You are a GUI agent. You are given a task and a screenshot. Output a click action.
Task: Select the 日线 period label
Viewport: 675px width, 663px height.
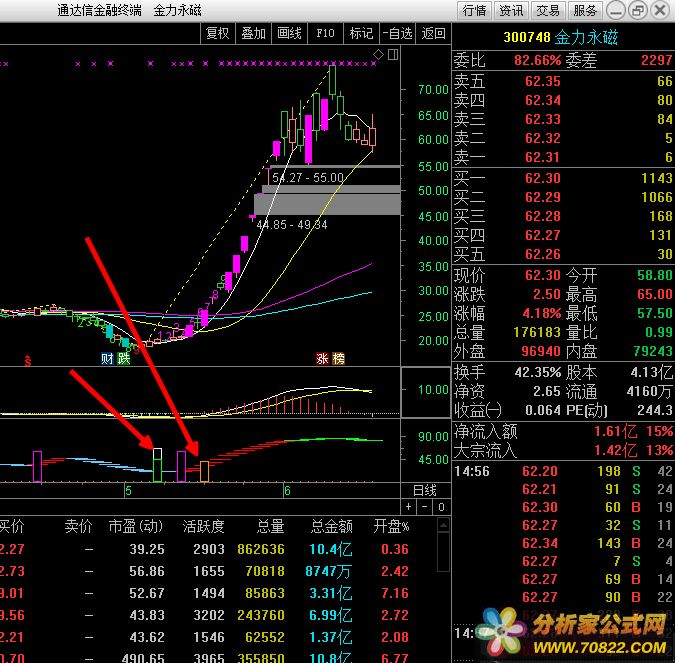pyautogui.click(x=425, y=490)
